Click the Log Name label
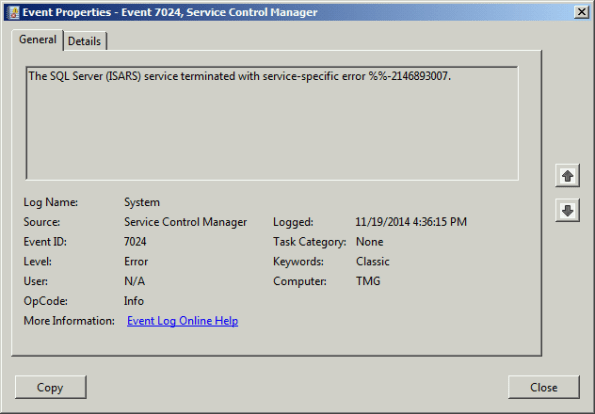The height and width of the screenshot is (414, 595). (x=50, y=202)
